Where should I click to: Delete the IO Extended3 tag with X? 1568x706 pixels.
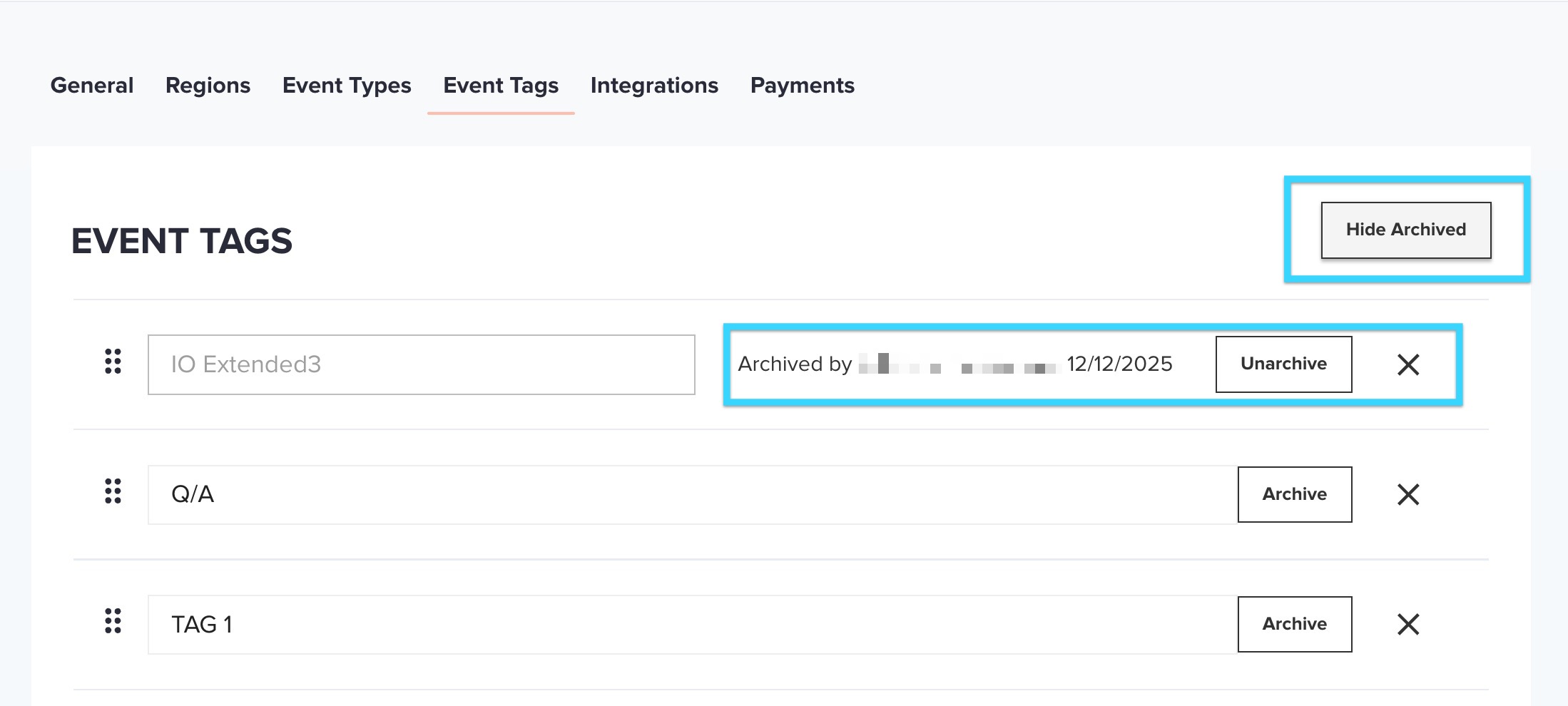(1407, 364)
